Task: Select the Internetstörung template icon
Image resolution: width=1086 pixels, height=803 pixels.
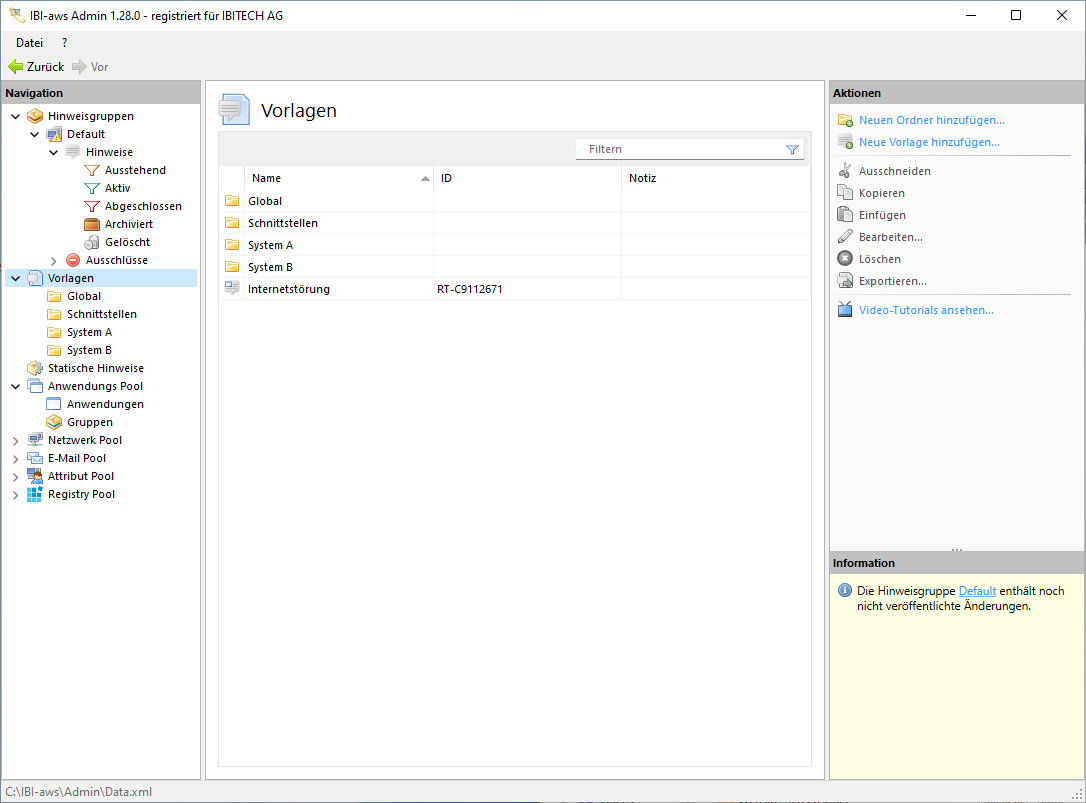Action: click(232, 289)
